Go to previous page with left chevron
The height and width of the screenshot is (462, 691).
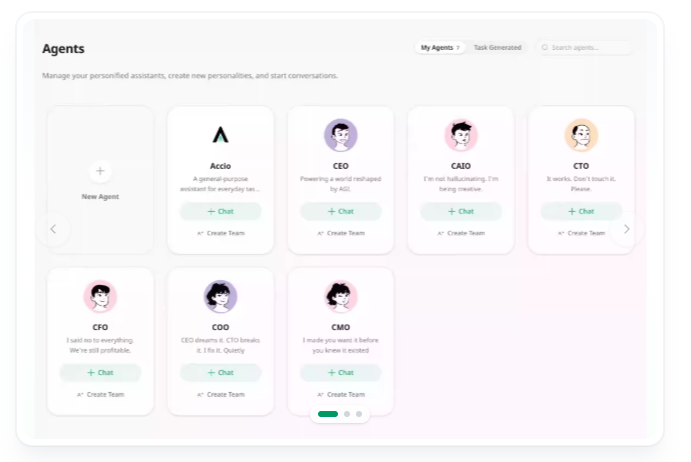click(53, 229)
